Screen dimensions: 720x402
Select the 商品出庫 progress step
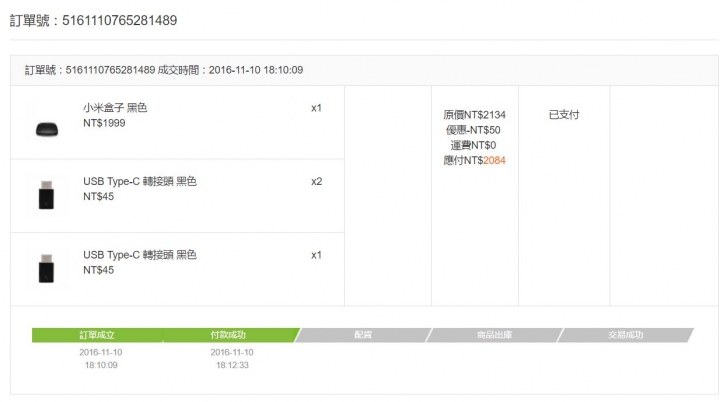[494, 335]
